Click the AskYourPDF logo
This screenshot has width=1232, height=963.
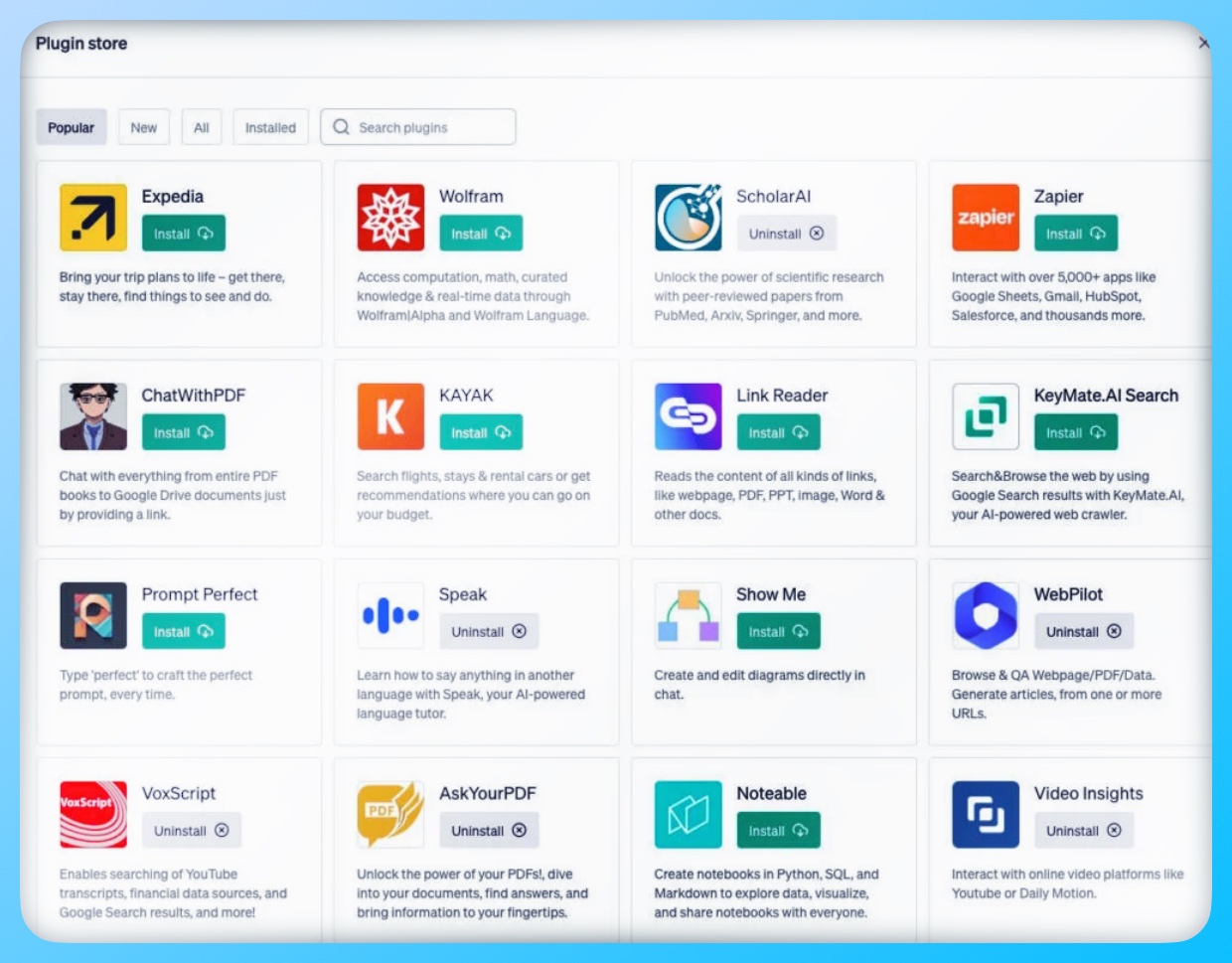390,814
